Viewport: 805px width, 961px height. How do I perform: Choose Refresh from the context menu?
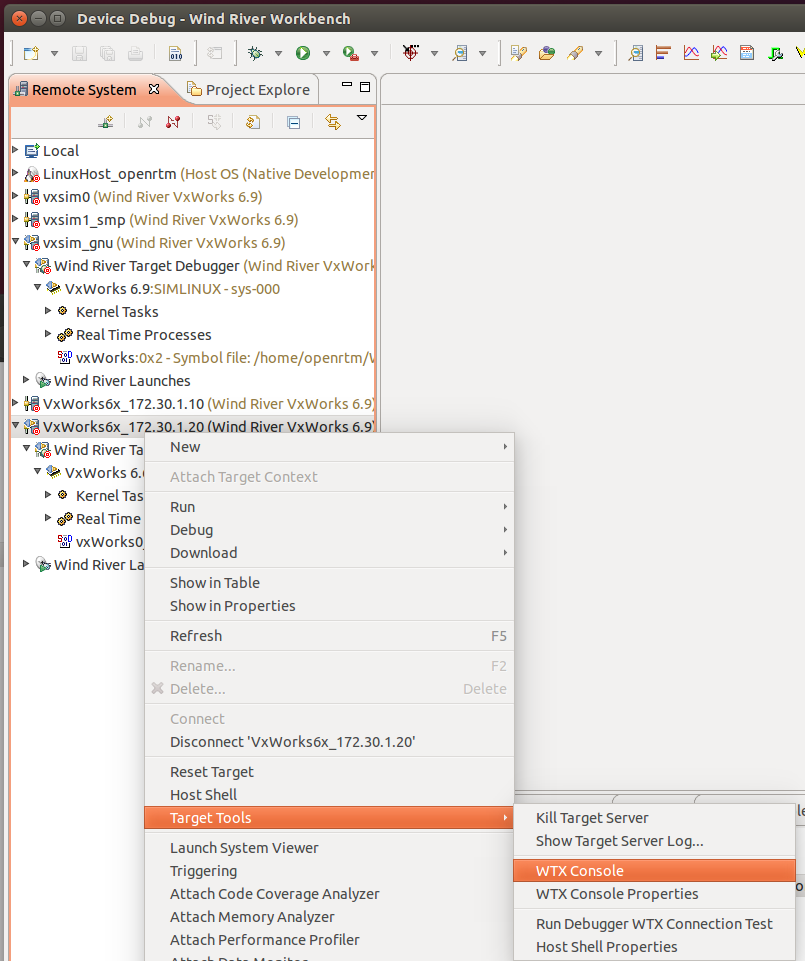(x=329, y=636)
